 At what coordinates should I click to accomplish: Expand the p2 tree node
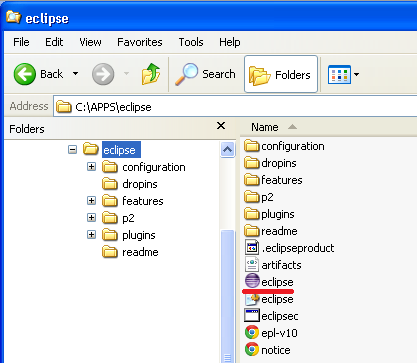tap(91, 217)
